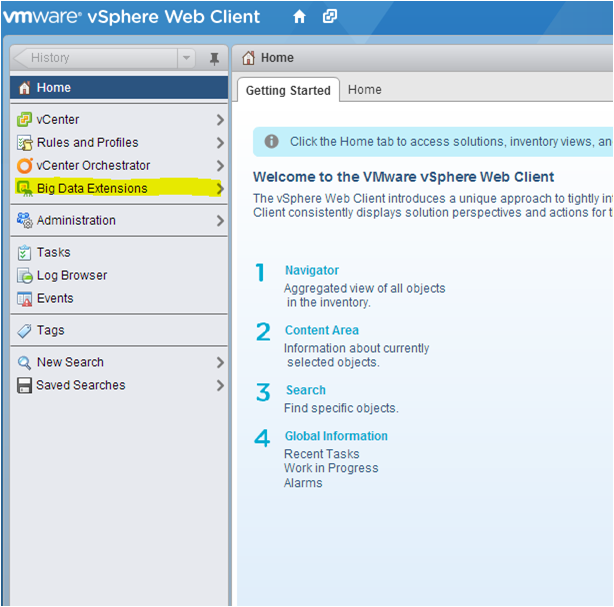Screen dimensions: 614x607
Task: Click the 'Work in Progress' text
Action: tap(331, 468)
